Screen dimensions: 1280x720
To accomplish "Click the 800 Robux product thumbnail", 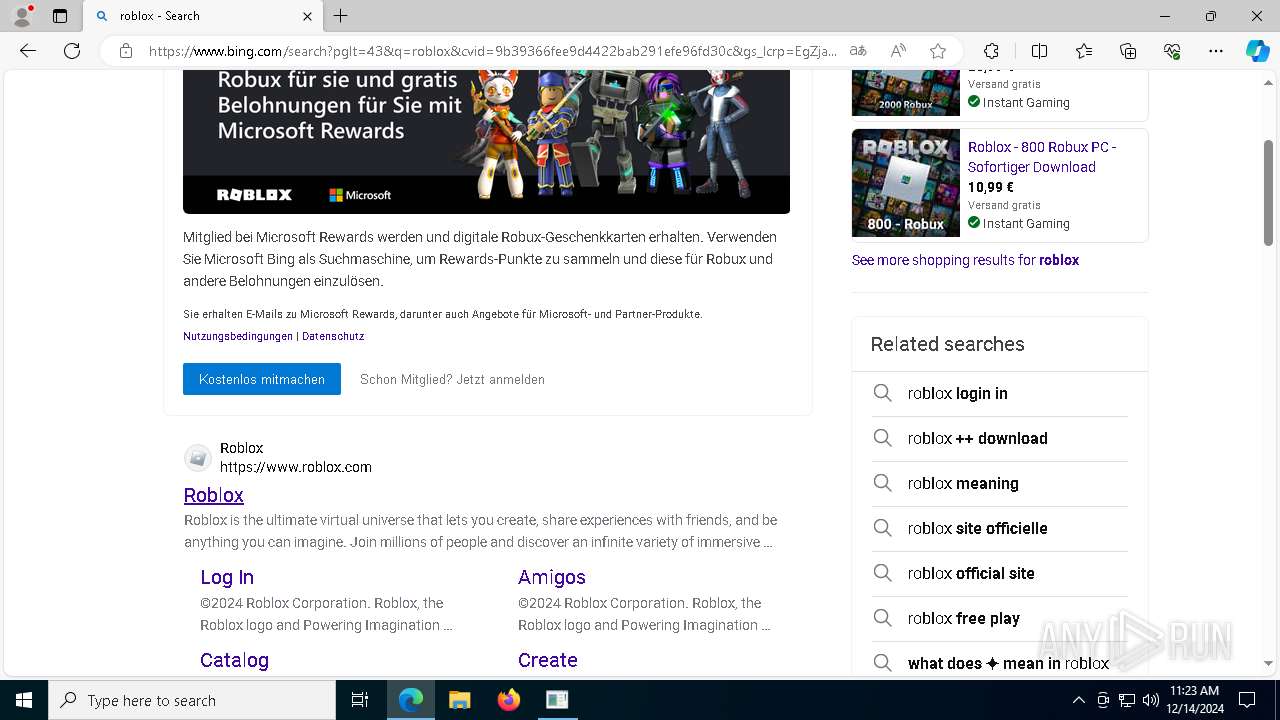I will tap(906, 183).
